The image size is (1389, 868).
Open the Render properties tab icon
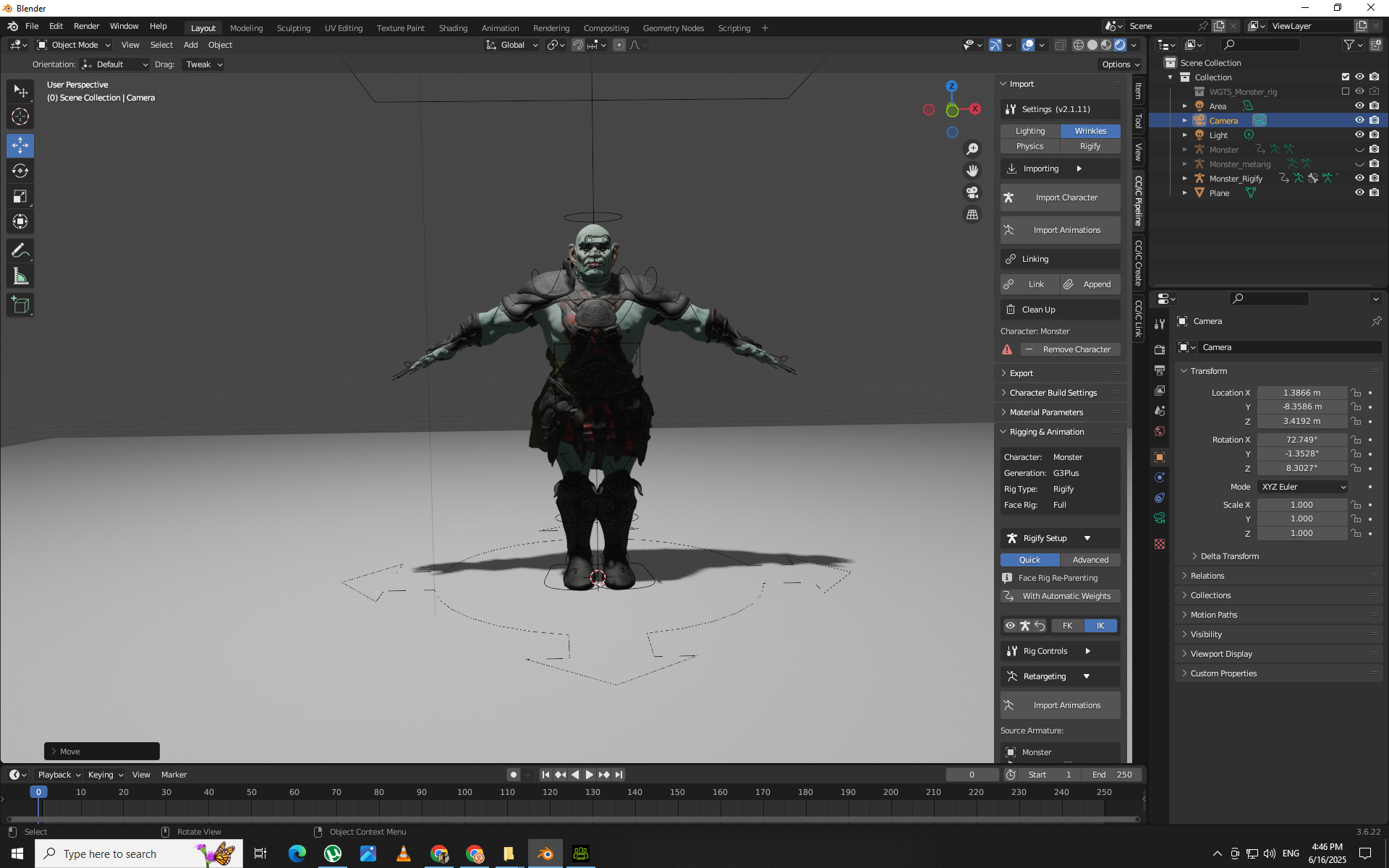[x=1160, y=350]
